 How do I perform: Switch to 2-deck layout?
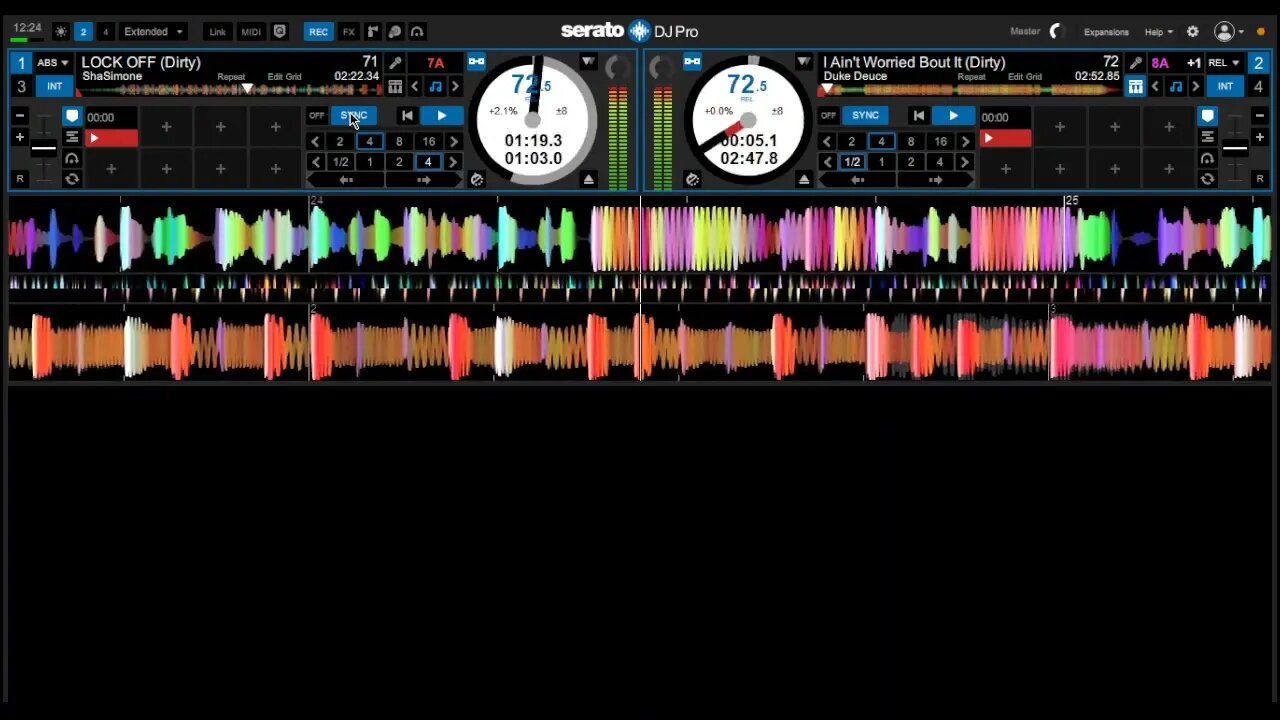[x=83, y=32]
